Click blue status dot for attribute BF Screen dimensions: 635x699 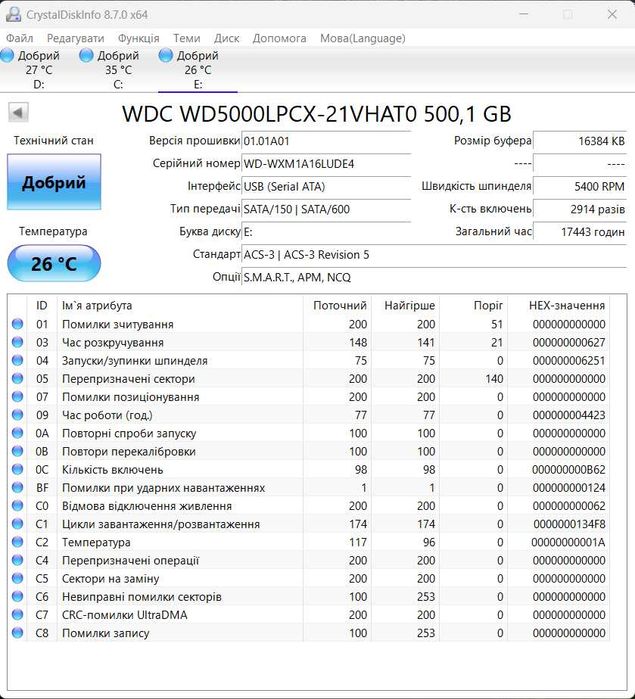pos(17,488)
